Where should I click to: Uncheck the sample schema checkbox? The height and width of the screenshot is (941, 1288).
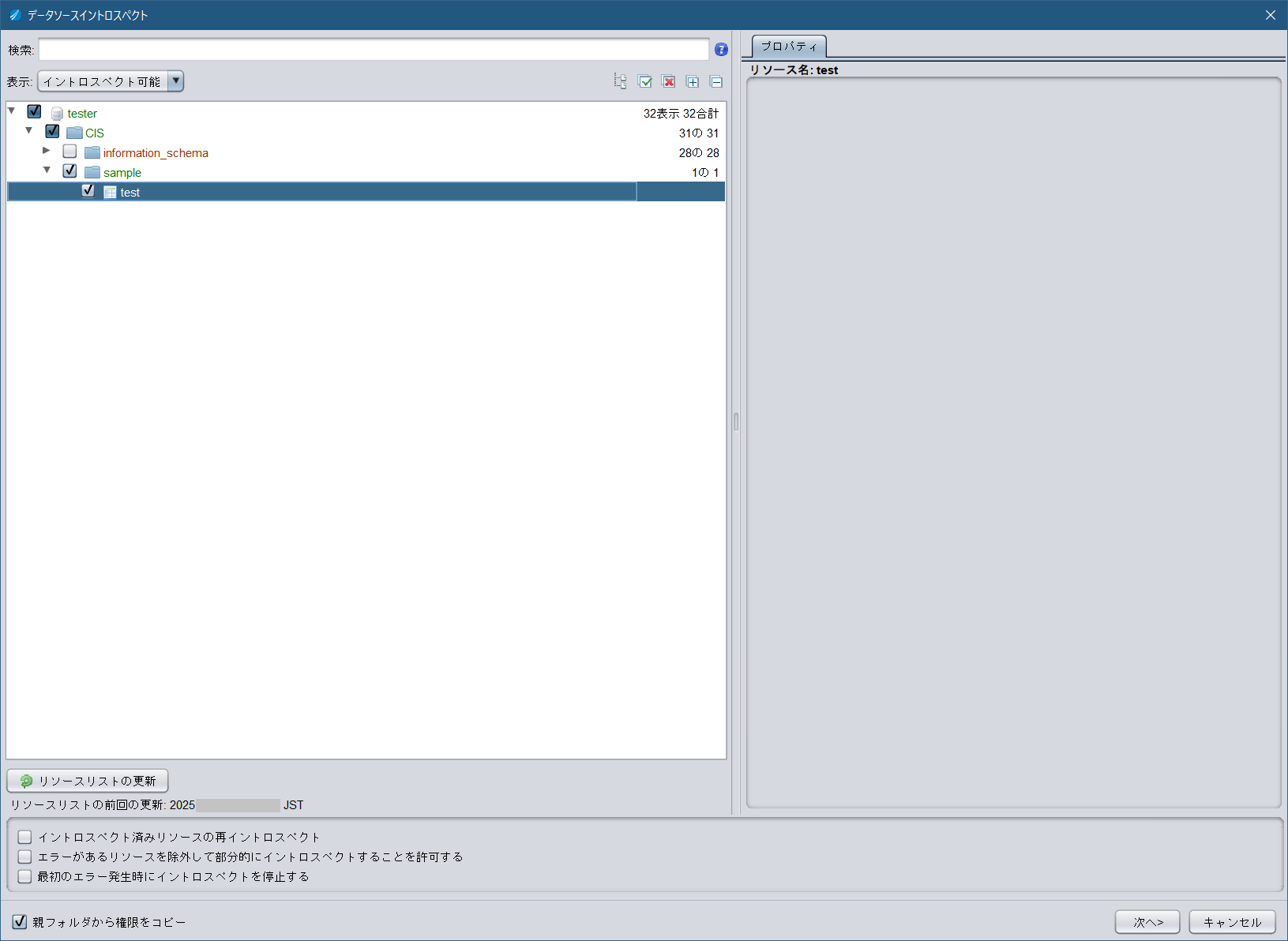[x=69, y=171]
